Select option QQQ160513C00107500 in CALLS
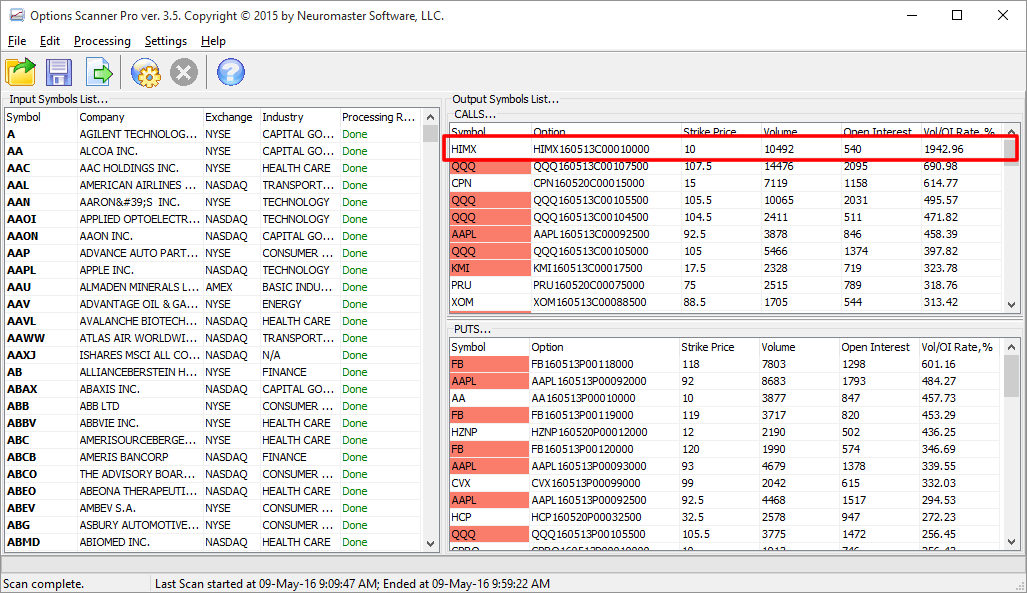Image resolution: width=1027 pixels, height=593 pixels. 591,166
